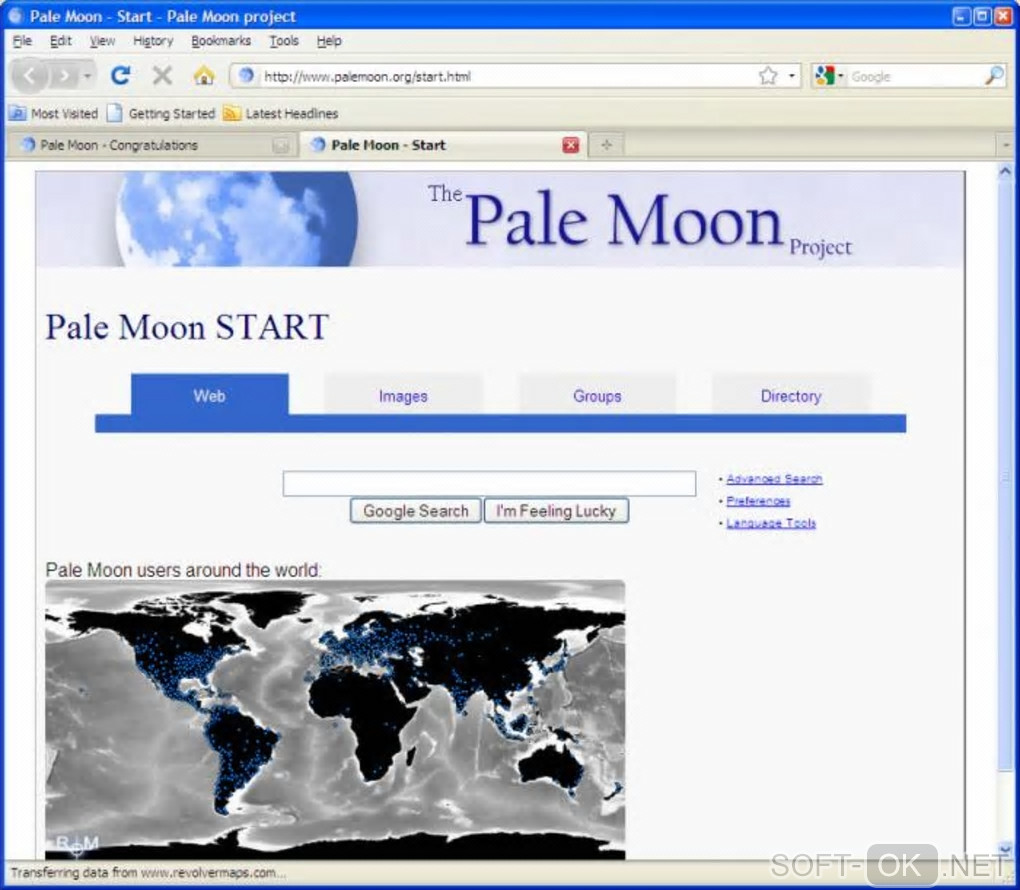Open the Advanced Search link
1020x890 pixels.
(x=774, y=479)
